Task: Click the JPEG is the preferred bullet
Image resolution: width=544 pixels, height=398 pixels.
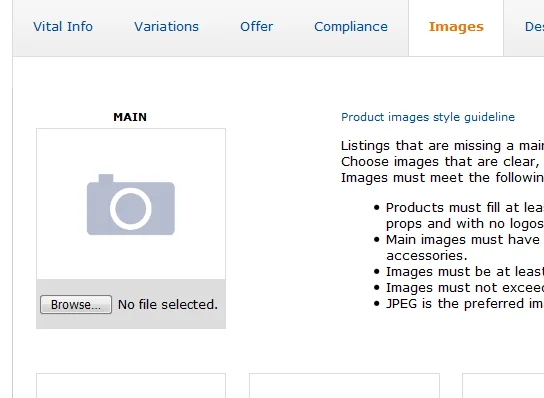Action: tap(465, 304)
